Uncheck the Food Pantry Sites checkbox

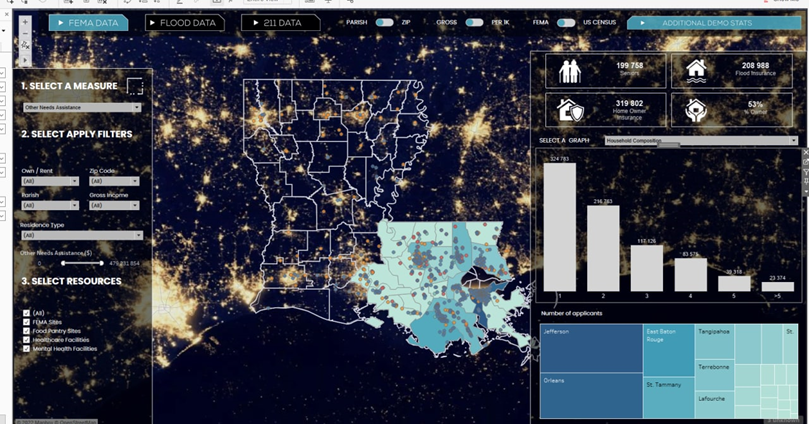coord(25,329)
